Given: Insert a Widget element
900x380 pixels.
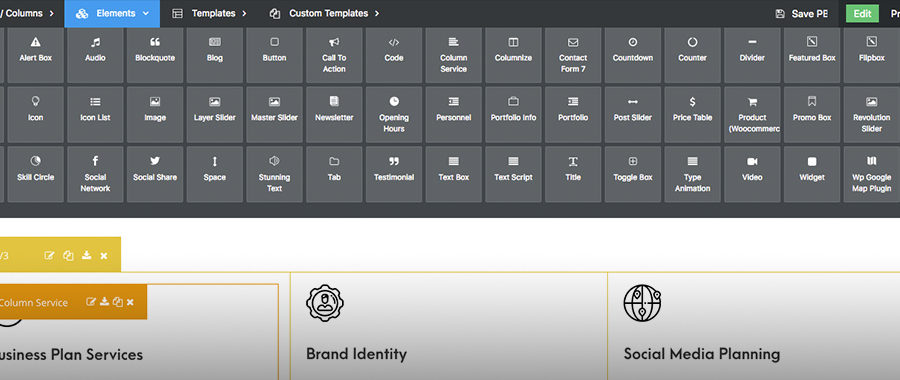Looking at the screenshot, I should coord(812,175).
